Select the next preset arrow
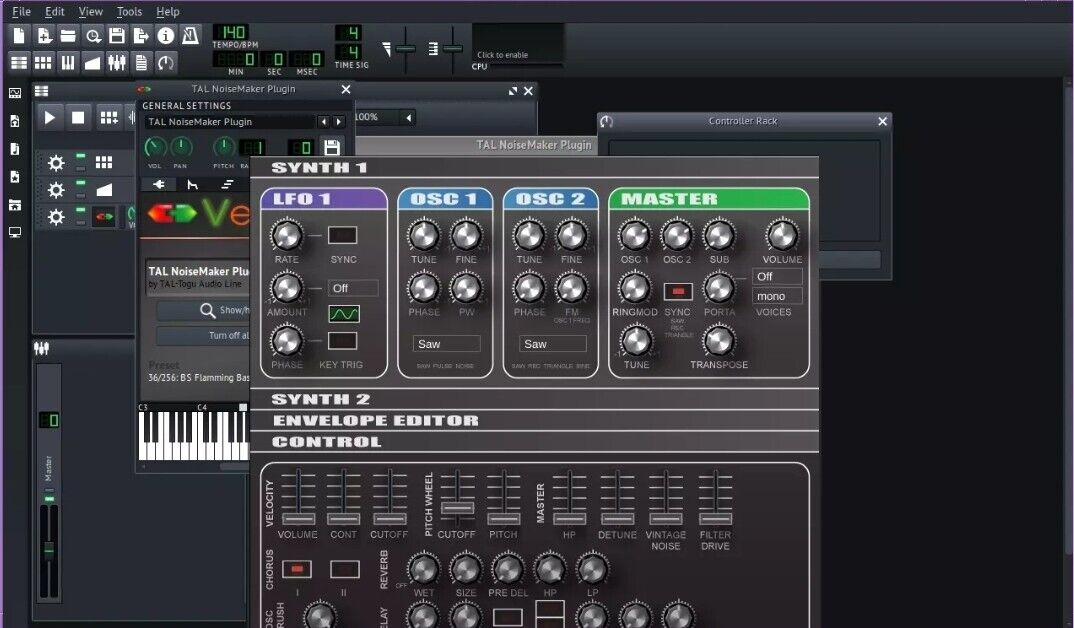The height and width of the screenshot is (628, 1074). (x=339, y=122)
